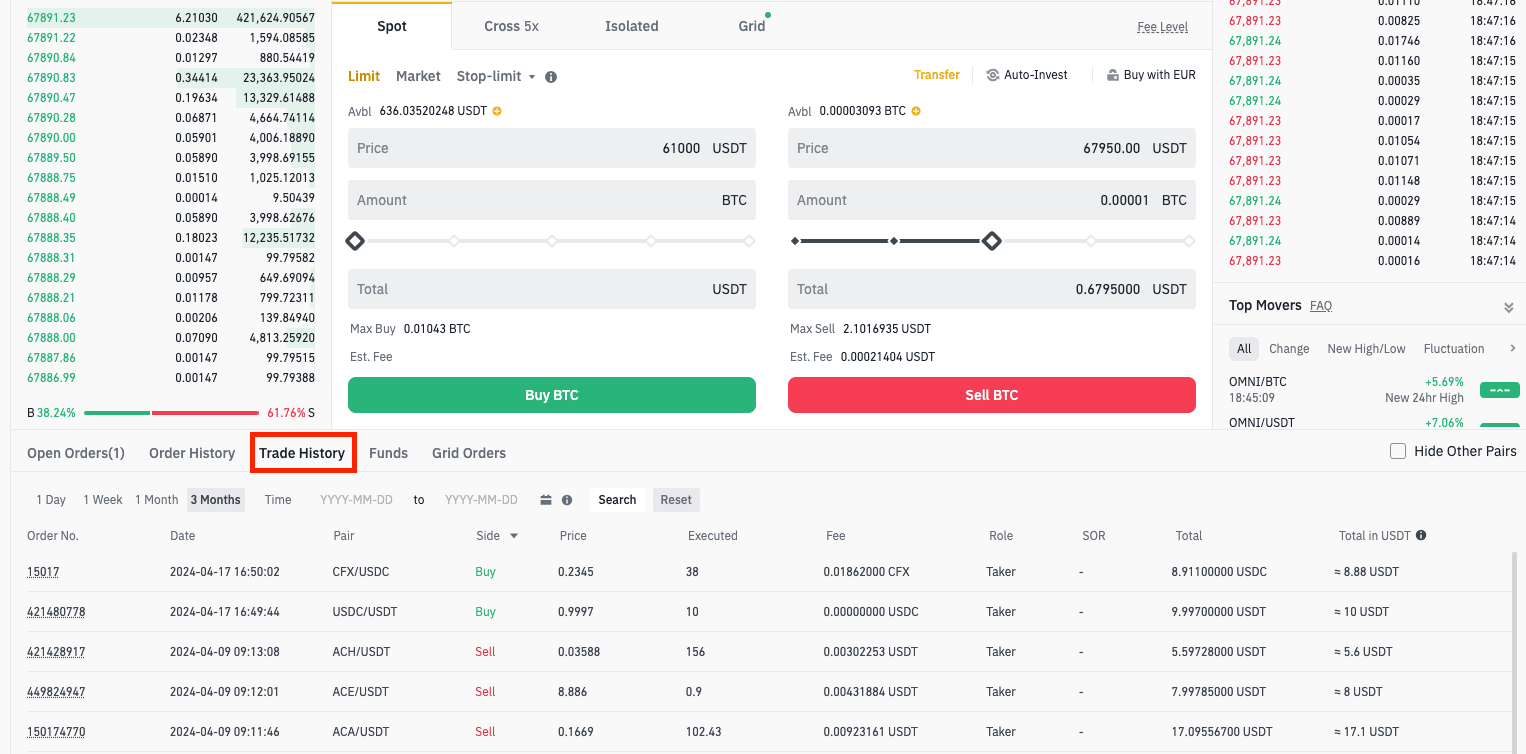Select the 1 Week time range filter

[103, 500]
